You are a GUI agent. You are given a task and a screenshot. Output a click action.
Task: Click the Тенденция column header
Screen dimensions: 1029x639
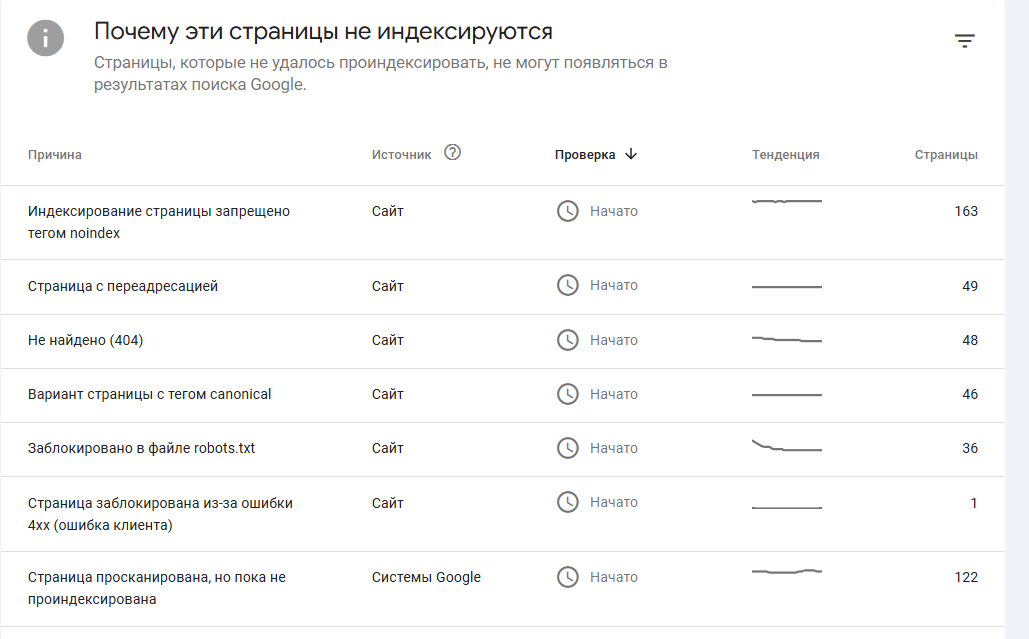pyautogui.click(x=786, y=155)
